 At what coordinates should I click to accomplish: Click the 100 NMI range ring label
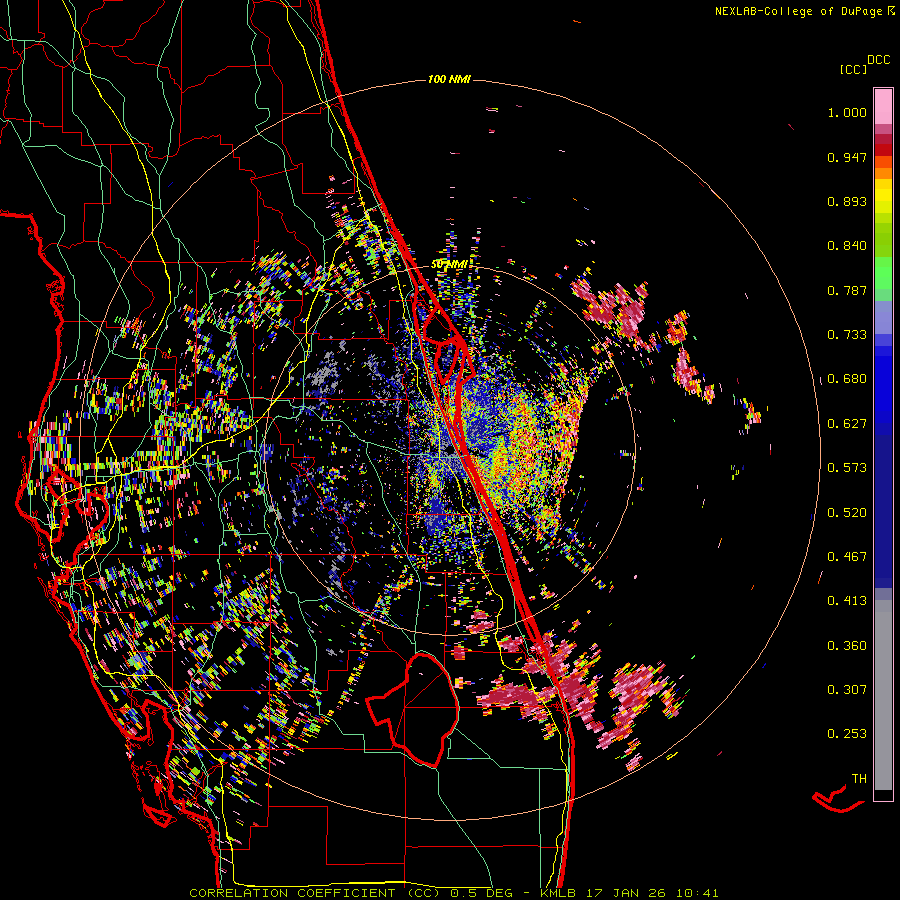click(x=449, y=79)
